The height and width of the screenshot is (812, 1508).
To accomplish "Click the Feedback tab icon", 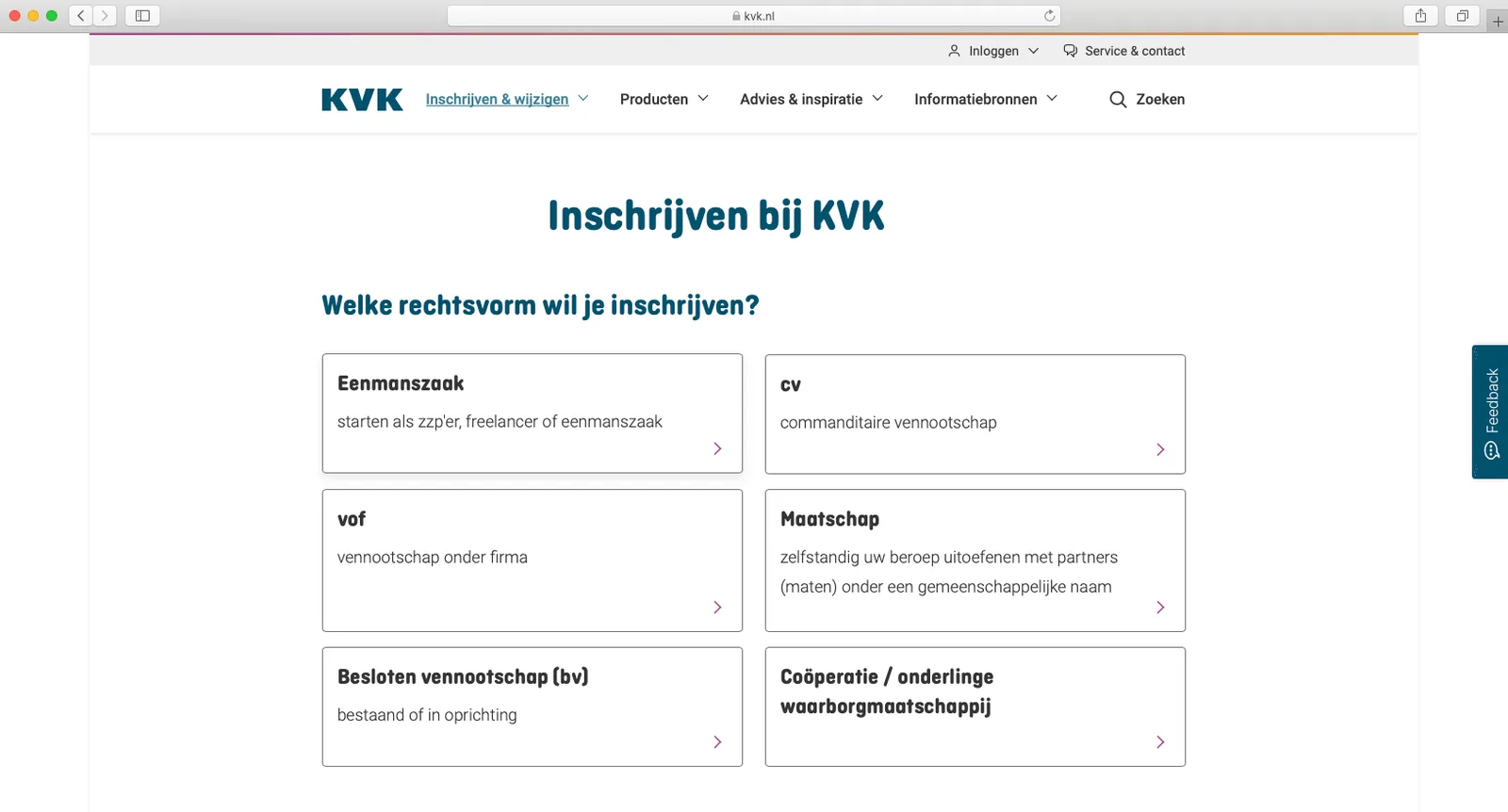I will [1491, 450].
